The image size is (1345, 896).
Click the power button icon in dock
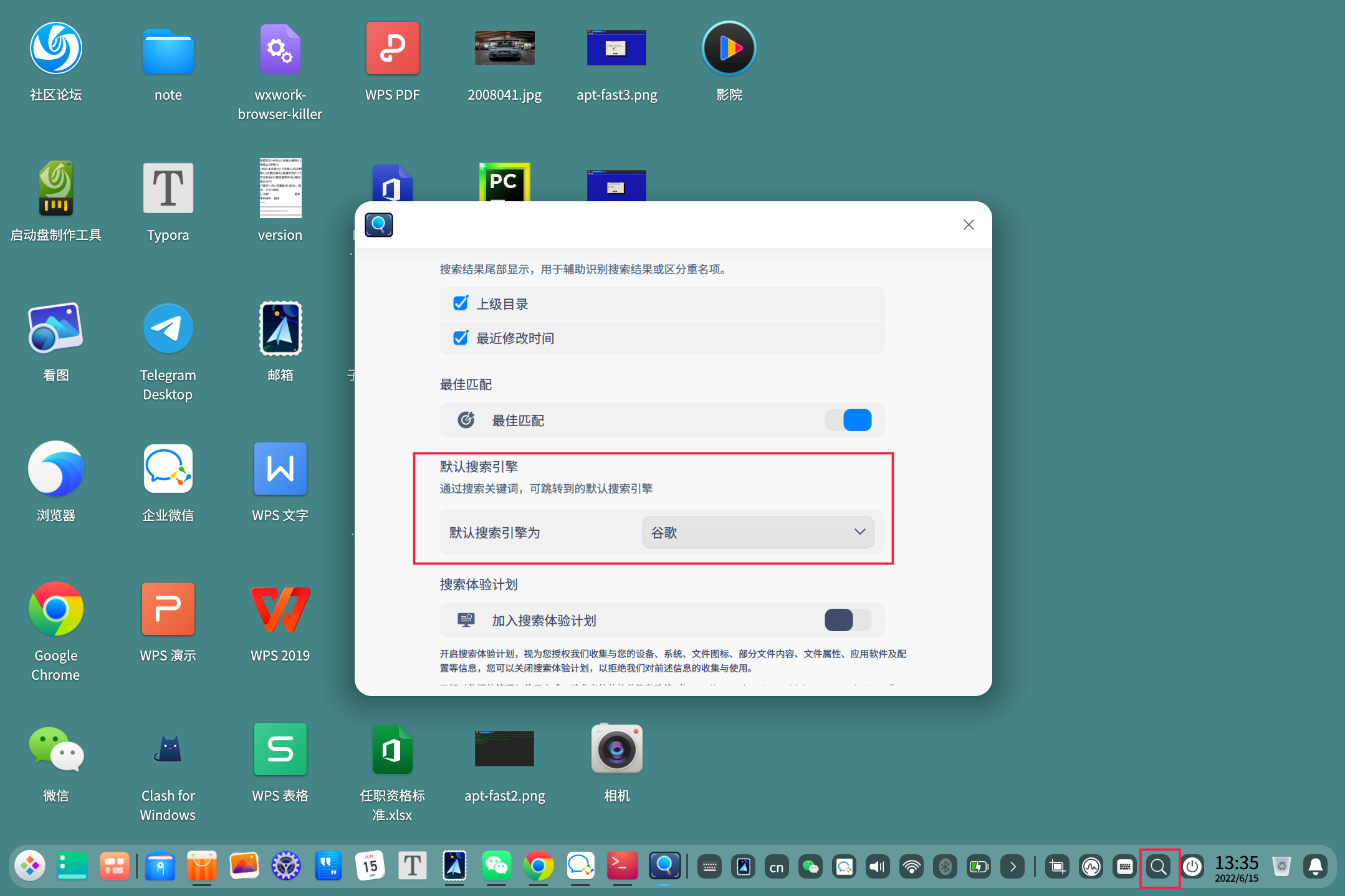[x=1192, y=867]
